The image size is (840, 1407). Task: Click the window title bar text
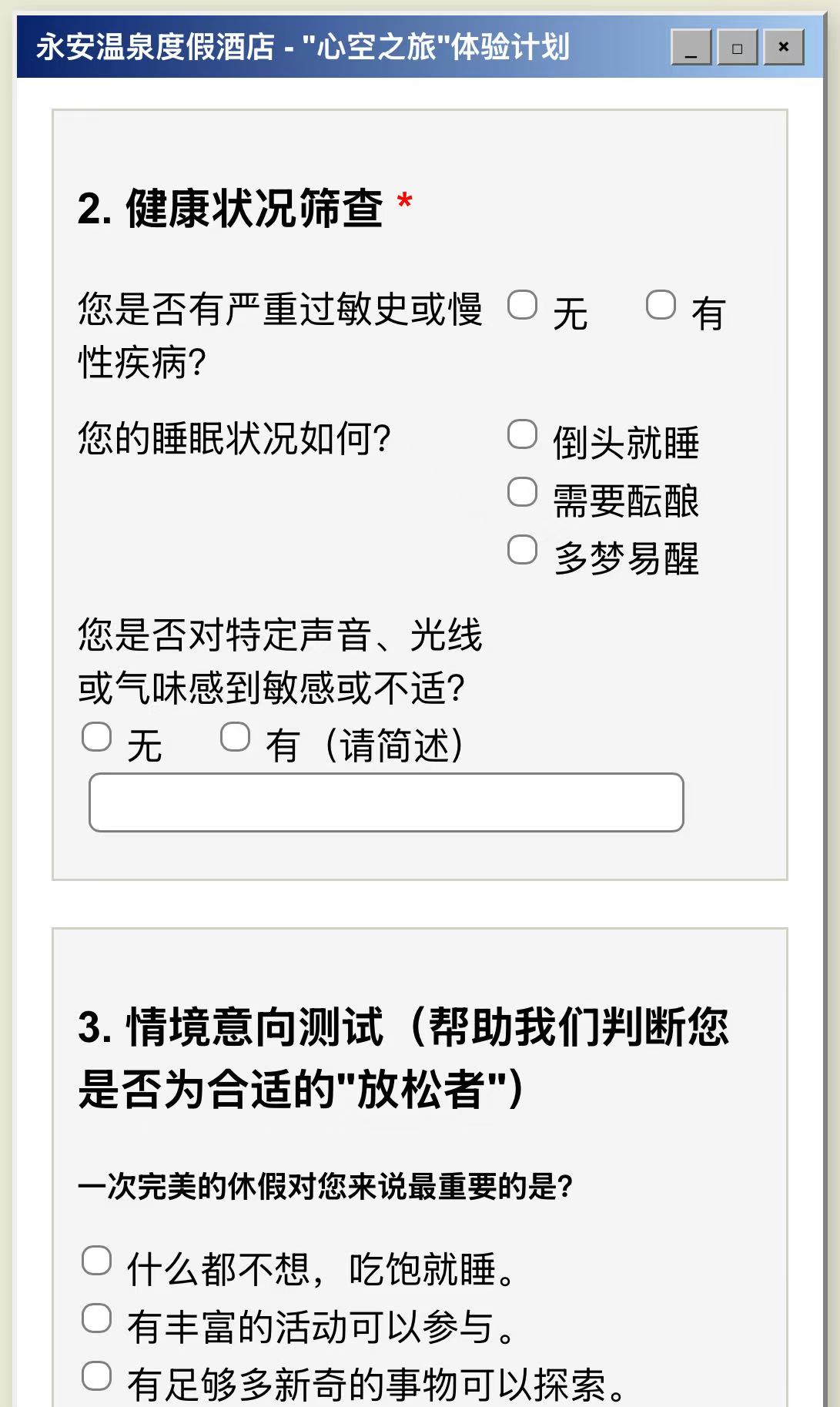(303, 48)
